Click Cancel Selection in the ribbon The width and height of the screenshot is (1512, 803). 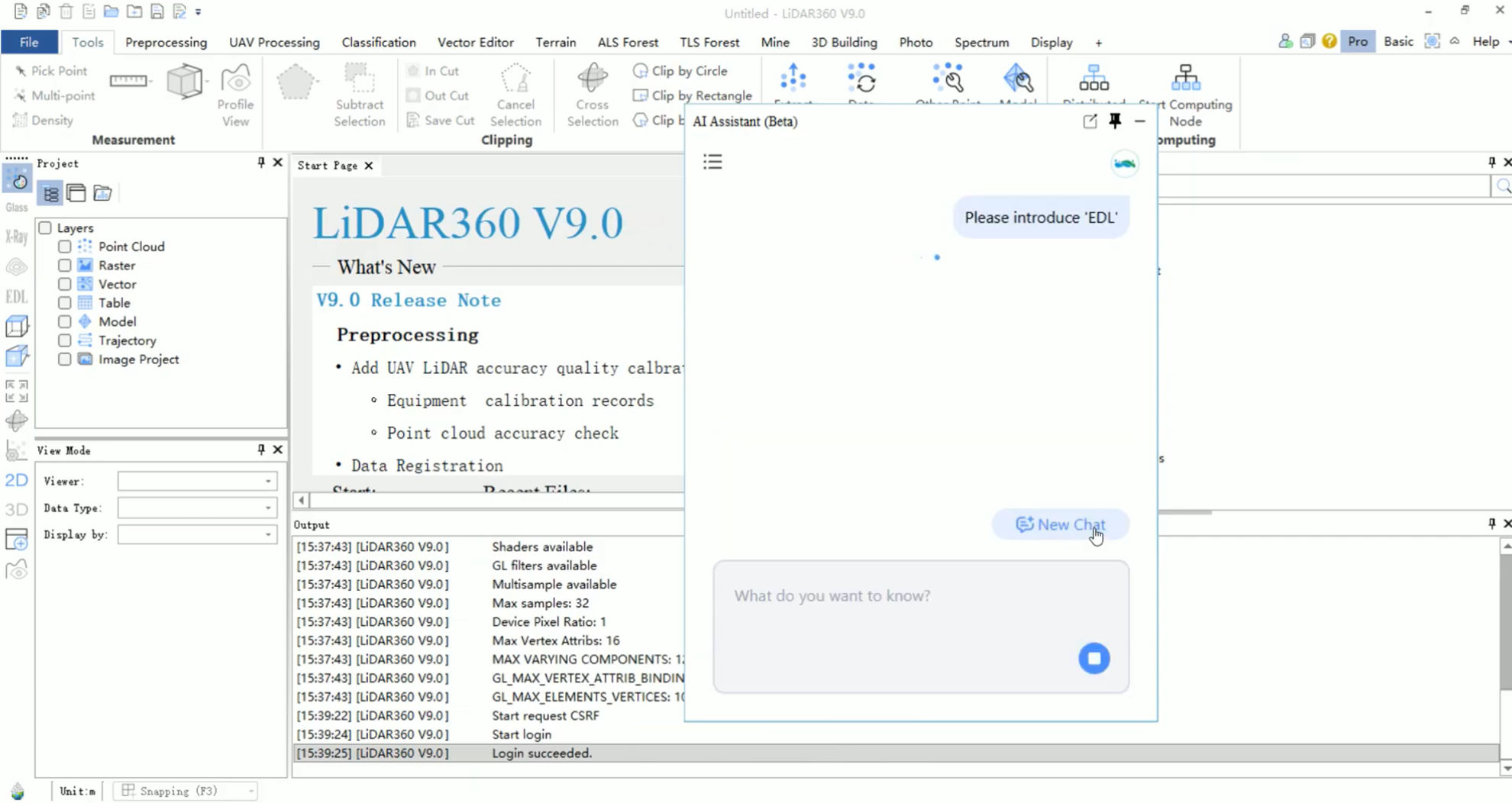click(515, 96)
